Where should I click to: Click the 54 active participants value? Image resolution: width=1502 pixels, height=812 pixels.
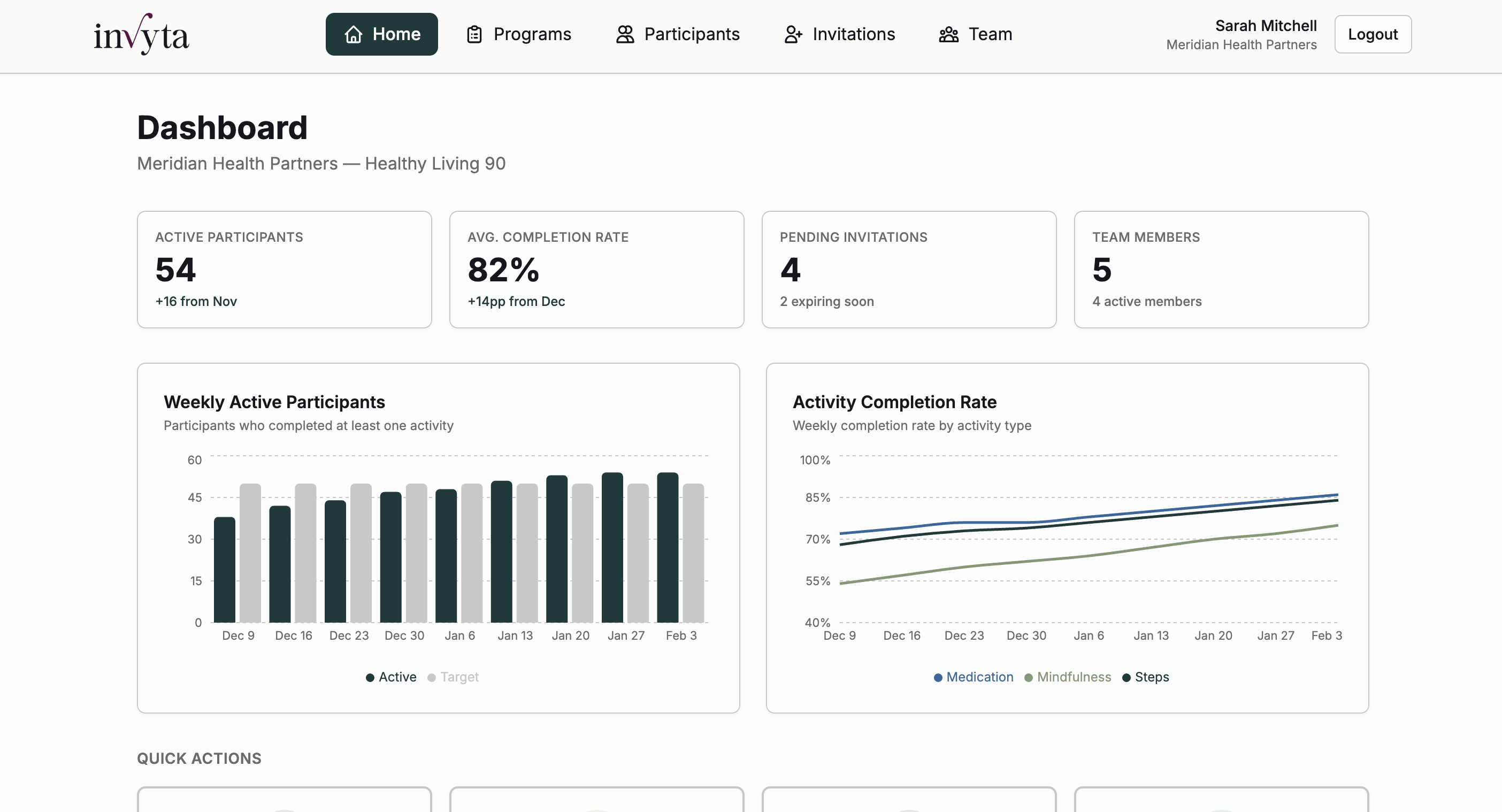coord(175,270)
